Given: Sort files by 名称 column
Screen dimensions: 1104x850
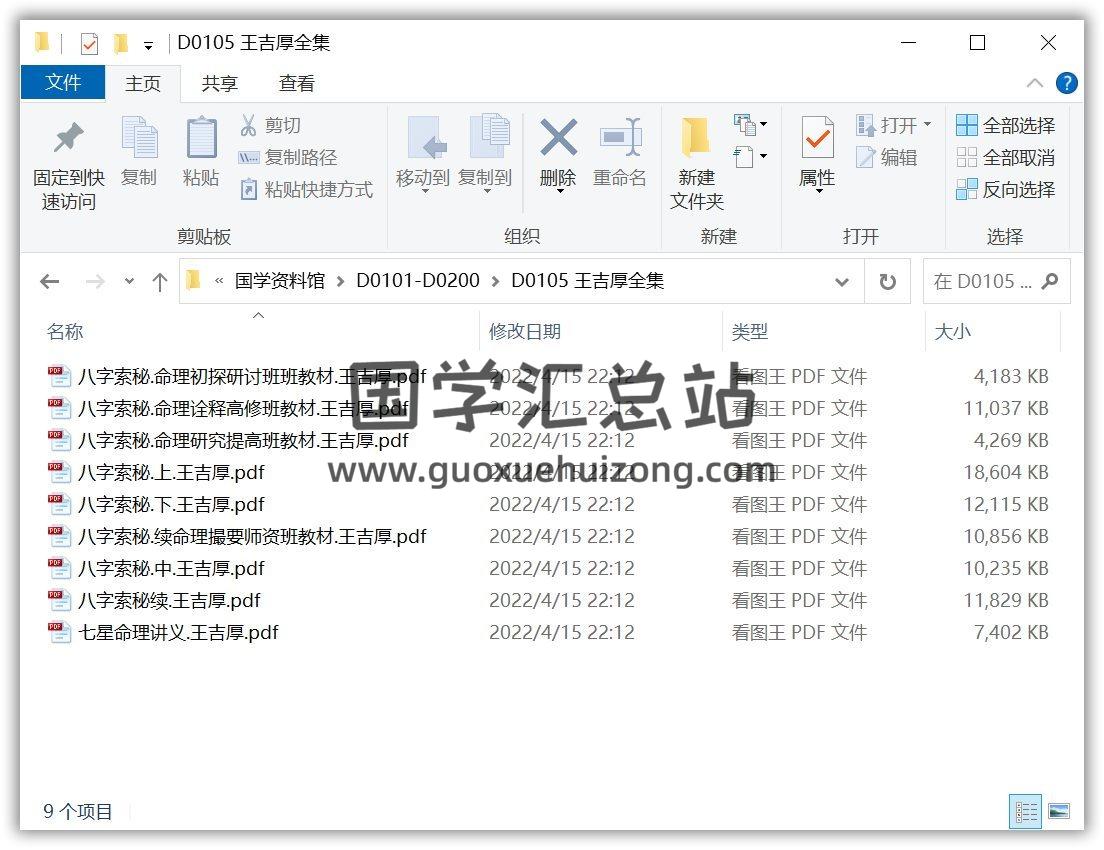Looking at the screenshot, I should click(x=259, y=331).
